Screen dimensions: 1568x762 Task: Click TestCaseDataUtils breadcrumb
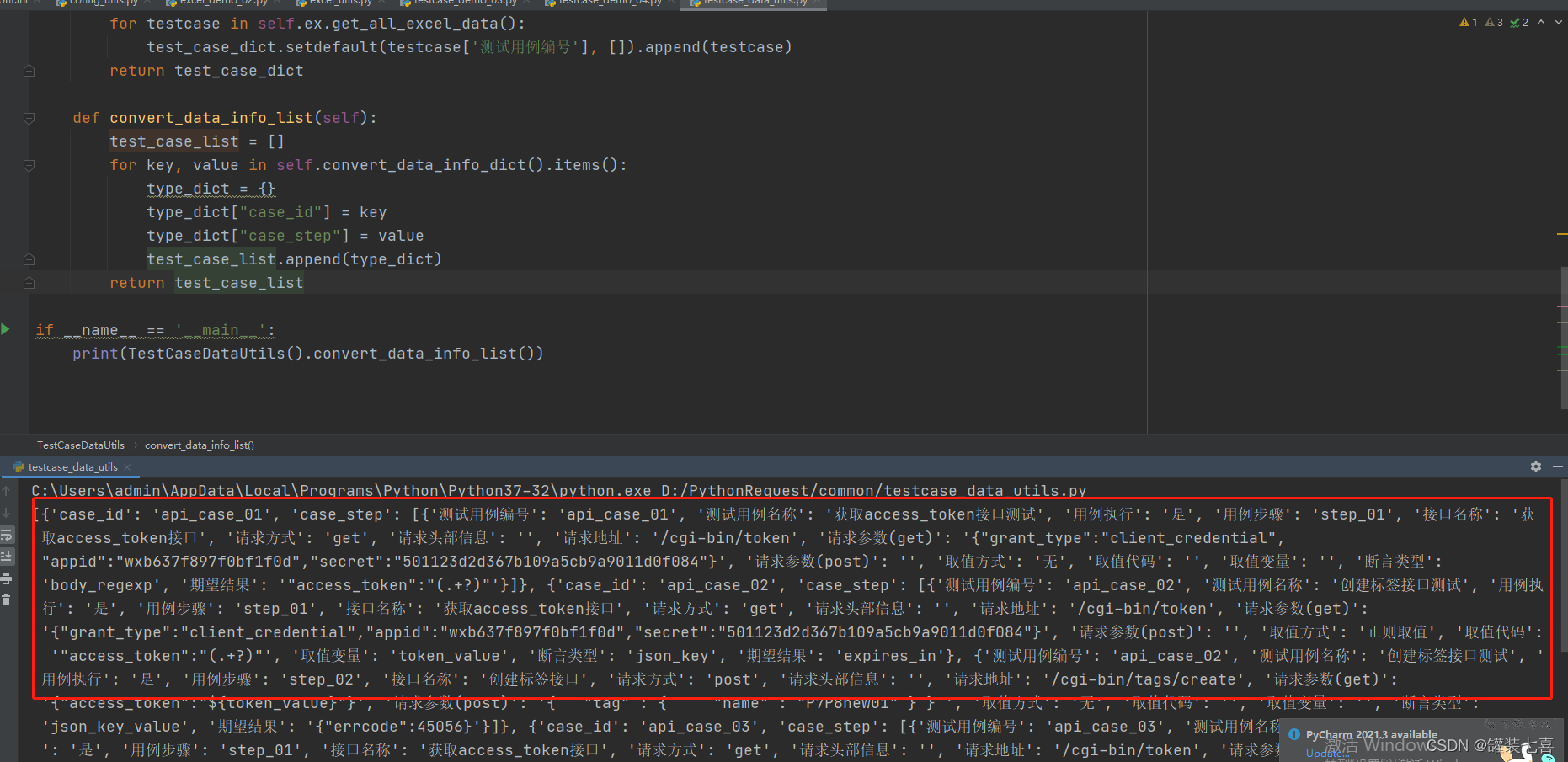click(x=81, y=445)
